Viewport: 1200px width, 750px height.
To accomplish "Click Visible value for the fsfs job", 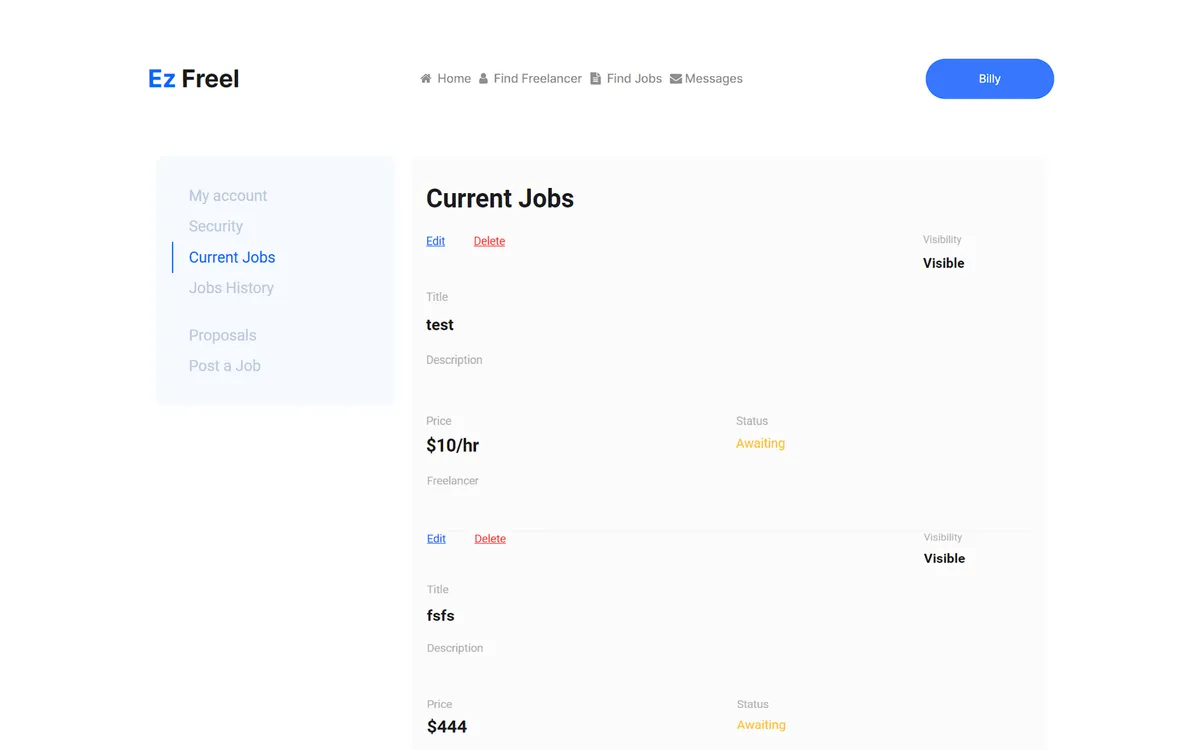I will coord(945,559).
